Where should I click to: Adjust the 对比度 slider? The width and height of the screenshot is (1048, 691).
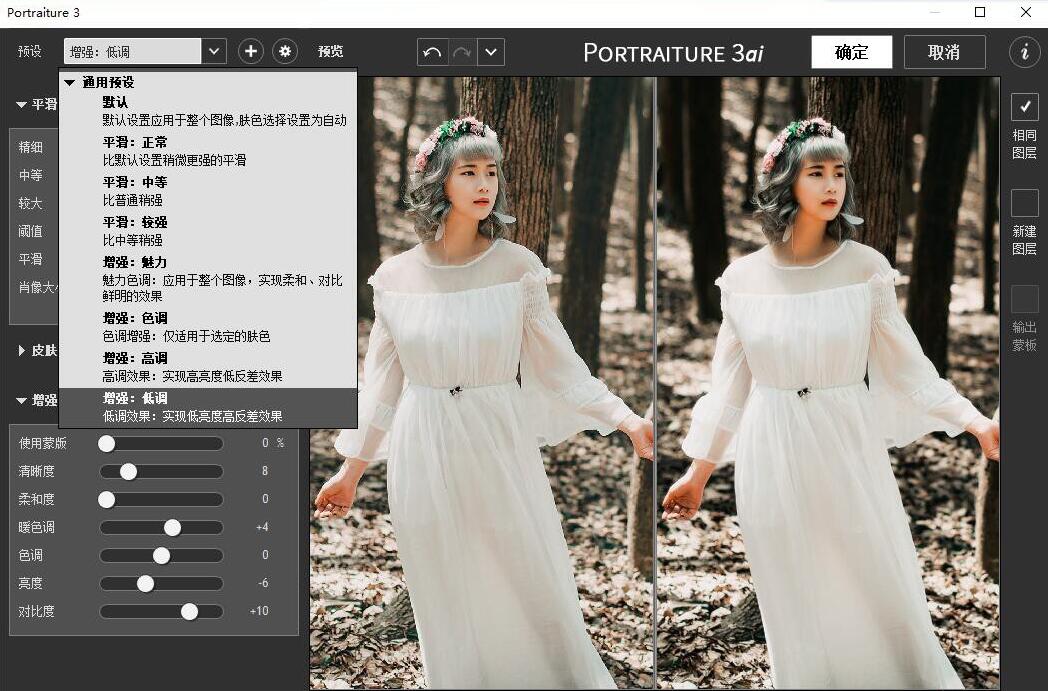click(161, 611)
